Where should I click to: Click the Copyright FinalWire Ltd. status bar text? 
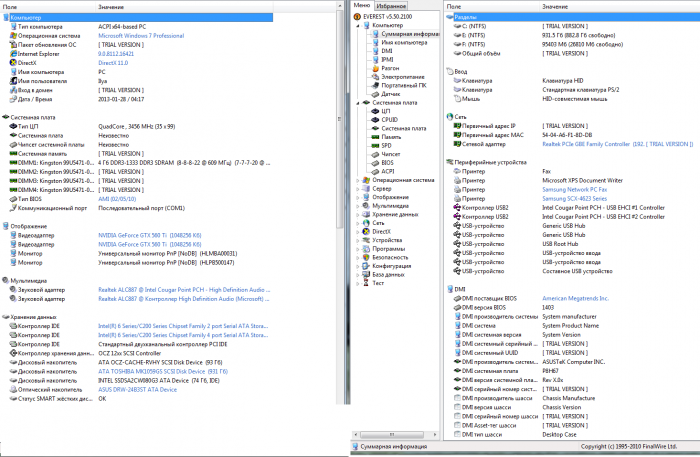629,446
